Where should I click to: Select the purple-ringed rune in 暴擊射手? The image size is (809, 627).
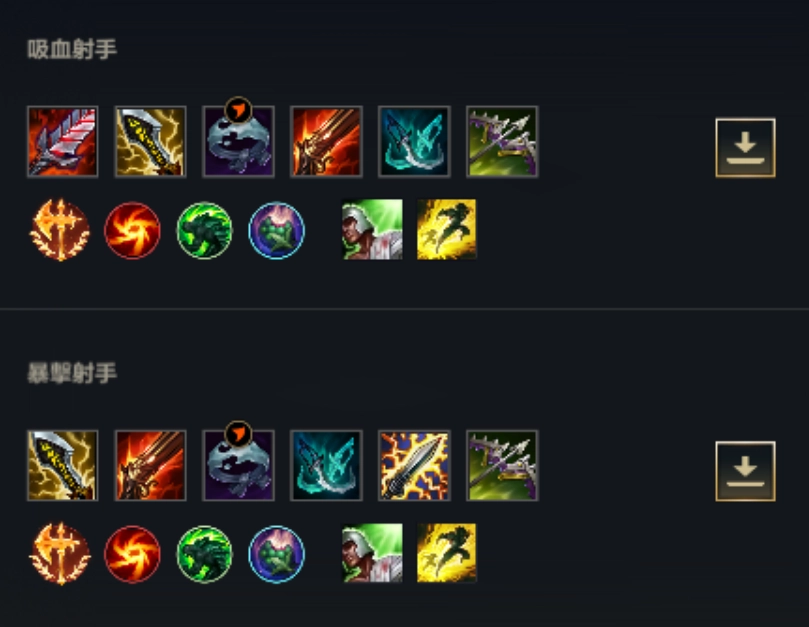tap(277, 554)
